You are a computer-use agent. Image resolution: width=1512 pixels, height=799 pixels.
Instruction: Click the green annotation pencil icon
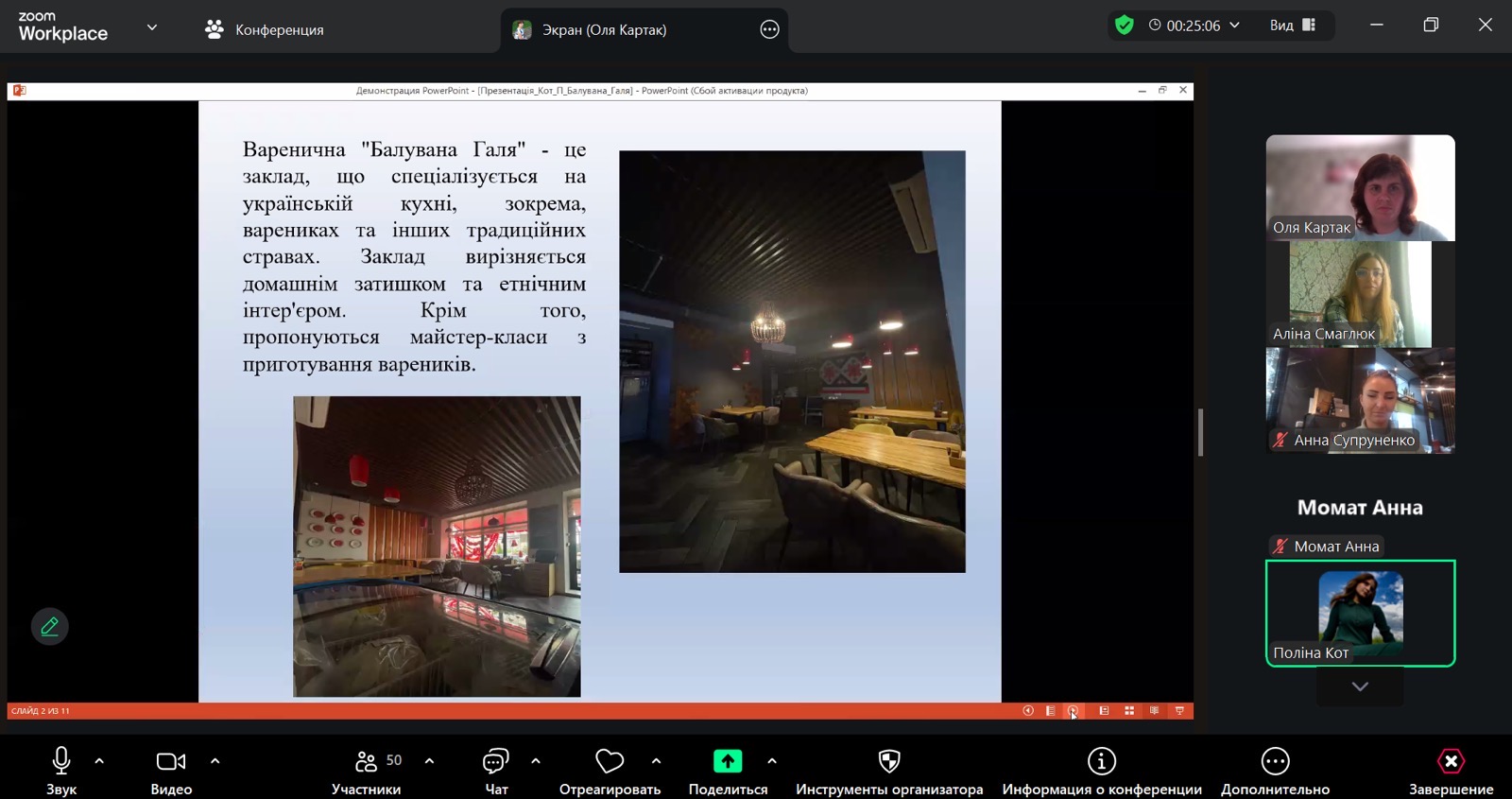click(50, 627)
